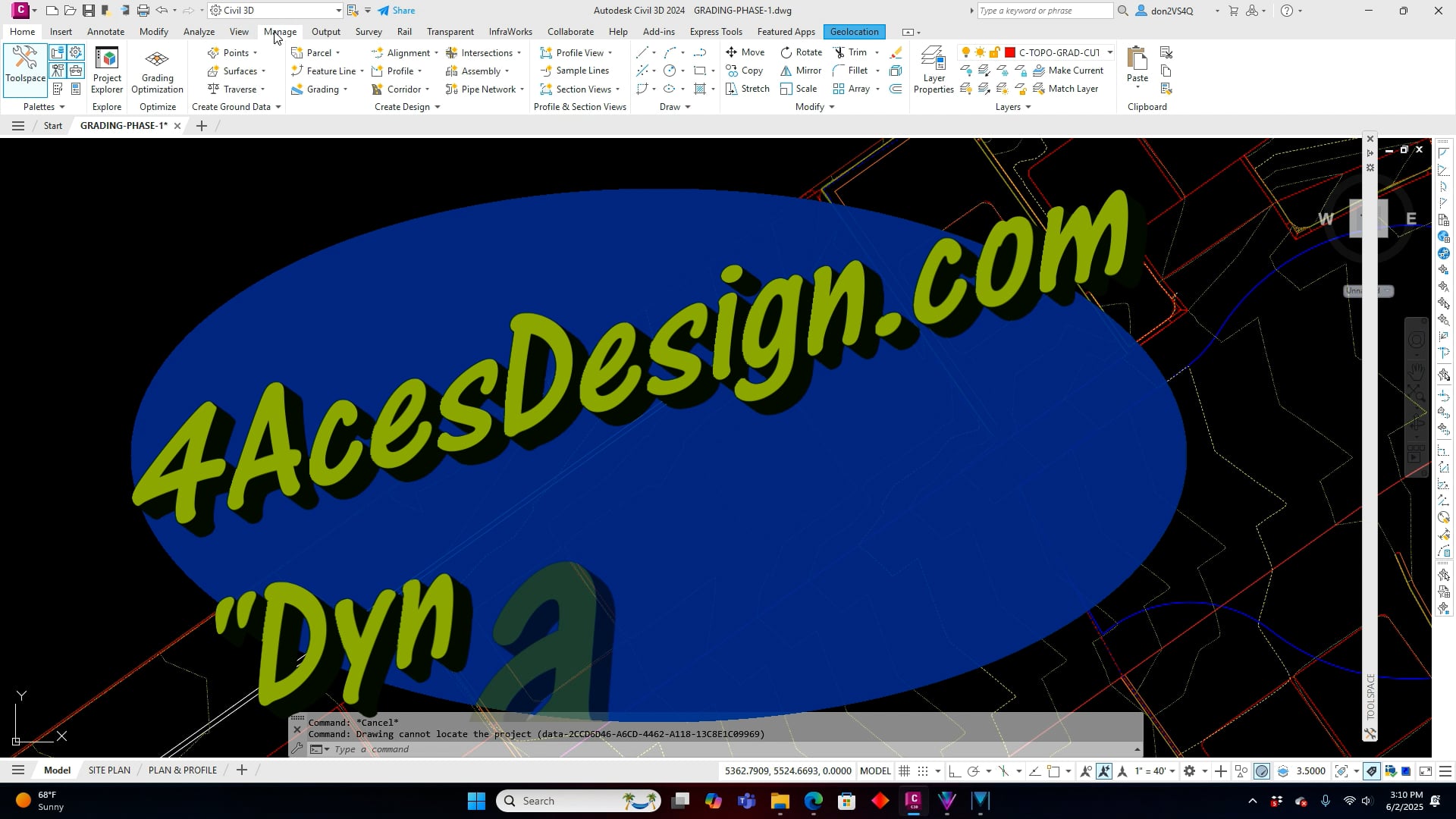Image resolution: width=1456 pixels, height=819 pixels.
Task: Select the Stretch tool
Action: [747, 89]
